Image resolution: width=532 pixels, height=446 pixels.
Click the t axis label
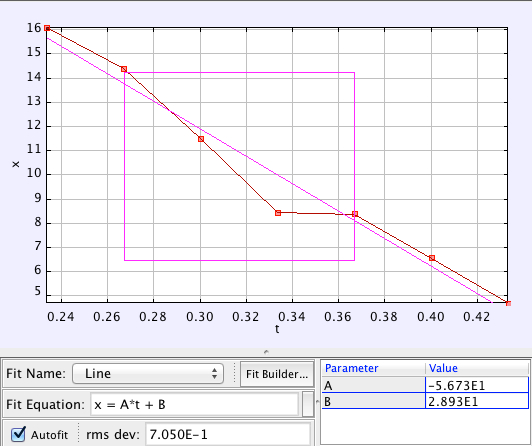(x=277, y=329)
